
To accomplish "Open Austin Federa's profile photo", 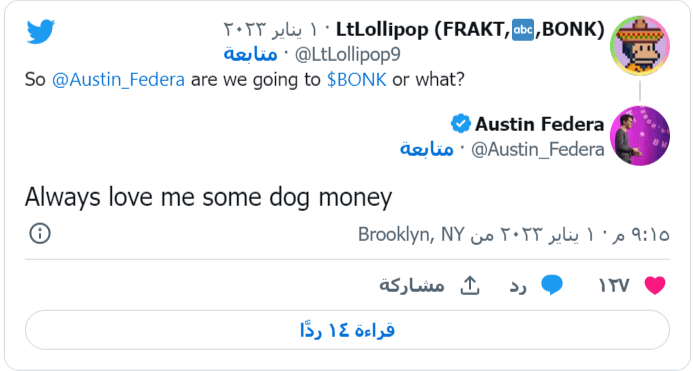I will [x=640, y=135].
